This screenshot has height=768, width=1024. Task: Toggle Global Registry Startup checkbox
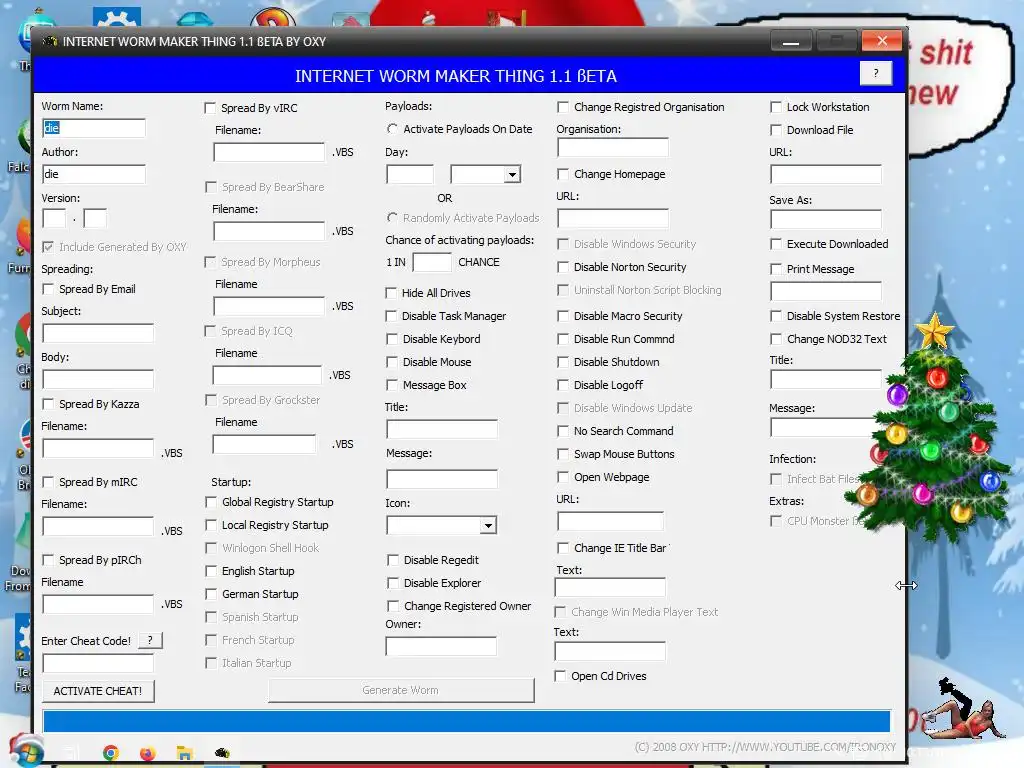pos(211,502)
